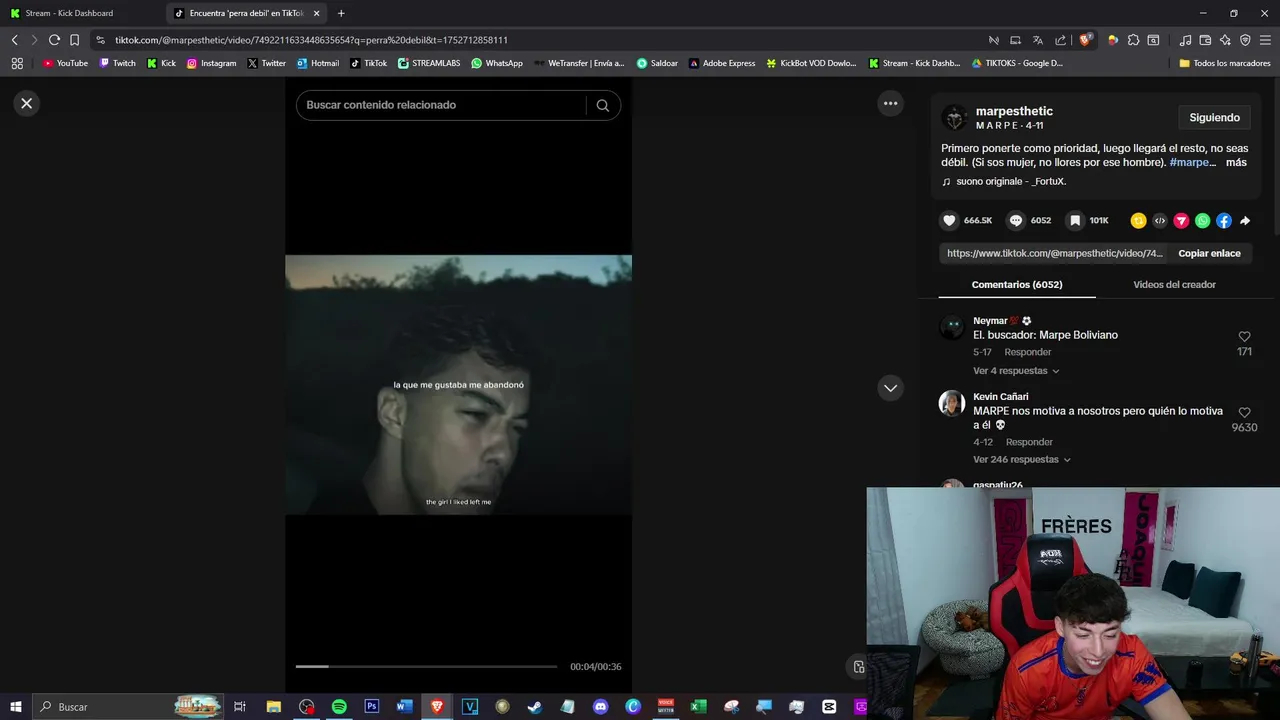The image size is (1280, 720).
Task: Open the #marpe hashtag link
Action: (x=1192, y=162)
